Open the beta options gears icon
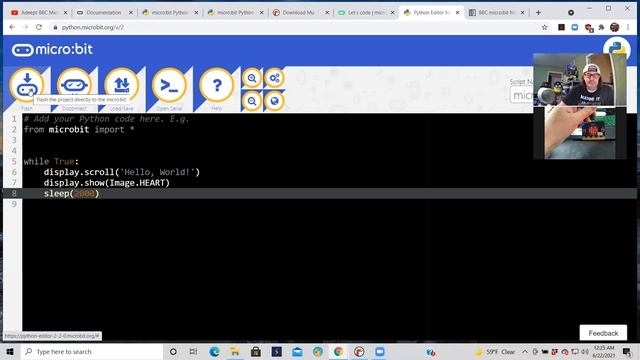 point(274,78)
